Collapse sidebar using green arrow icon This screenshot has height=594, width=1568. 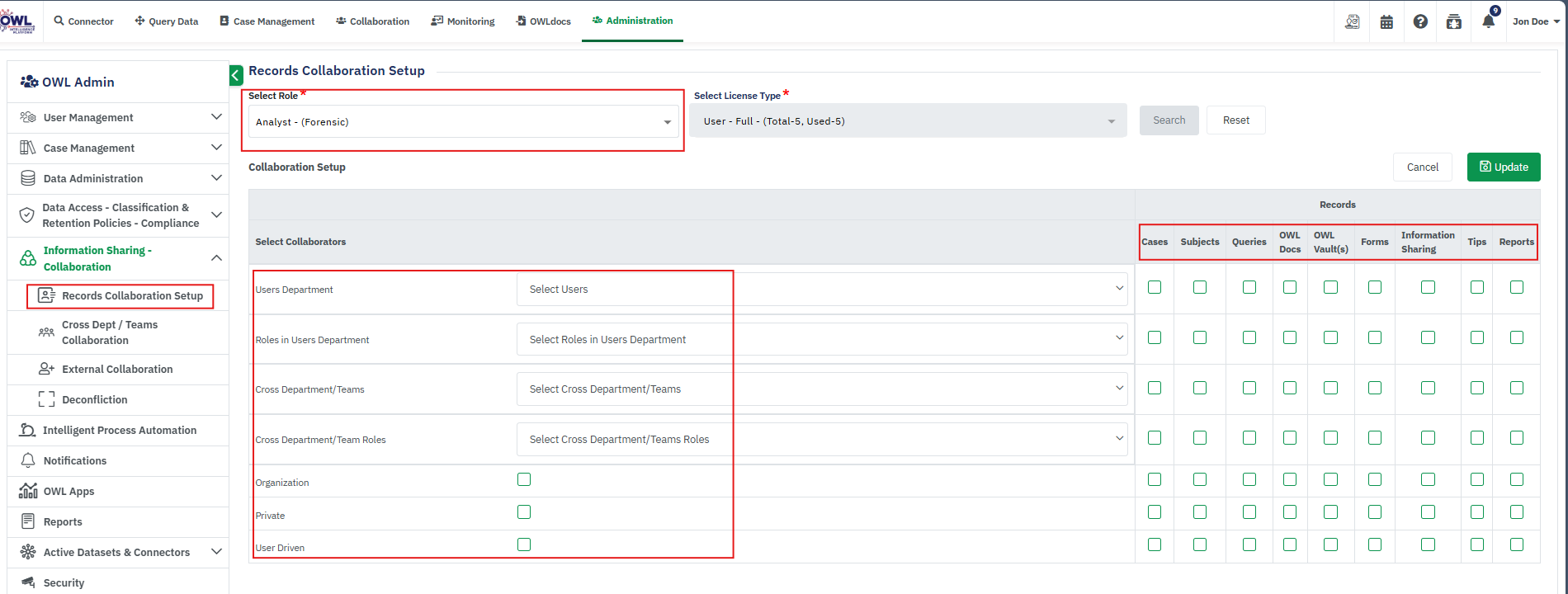click(x=236, y=76)
